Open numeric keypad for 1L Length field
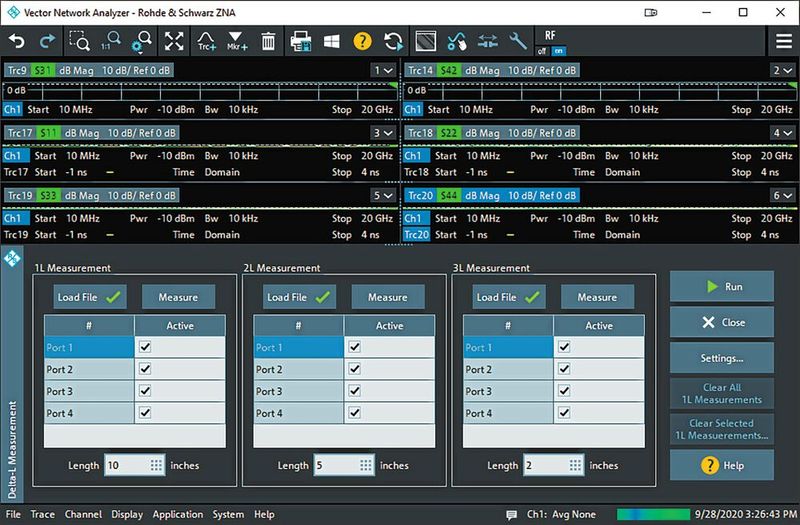 [156, 465]
